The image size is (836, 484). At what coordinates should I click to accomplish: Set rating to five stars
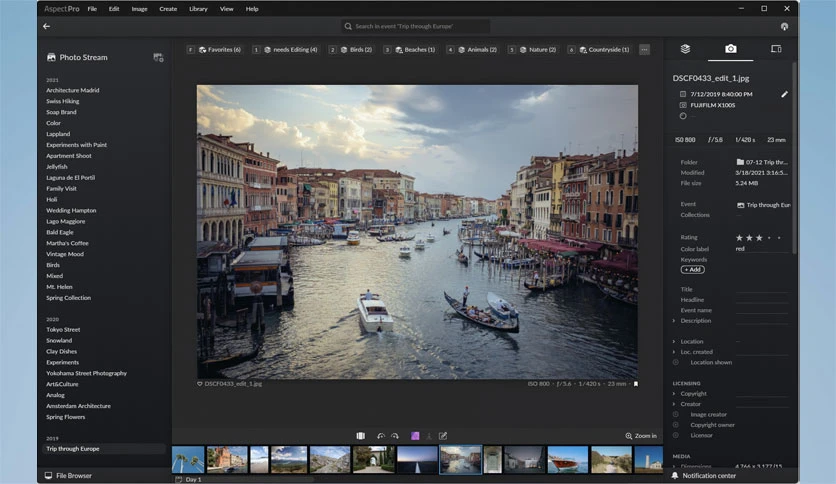pos(779,238)
